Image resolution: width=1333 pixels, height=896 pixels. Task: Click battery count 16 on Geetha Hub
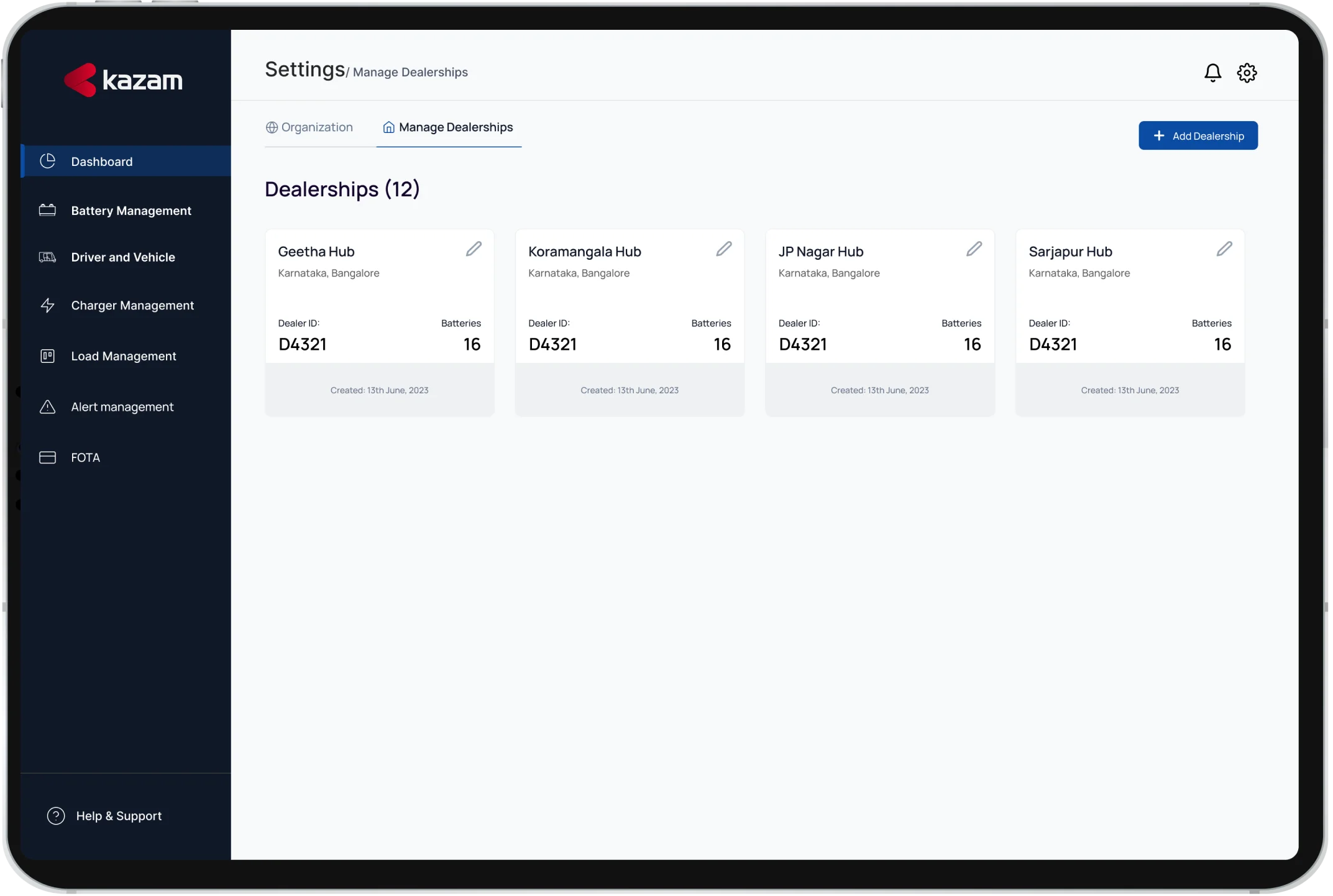pyautogui.click(x=473, y=345)
